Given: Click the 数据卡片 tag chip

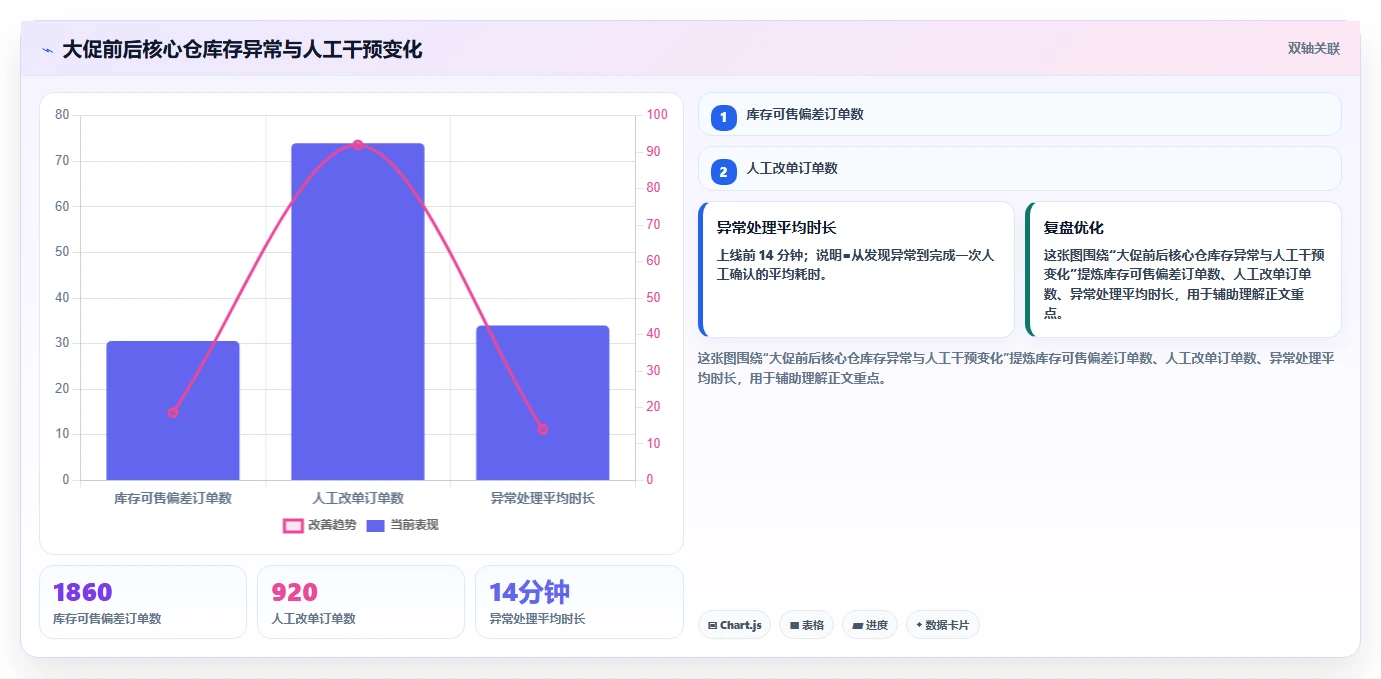Looking at the screenshot, I should (942, 625).
